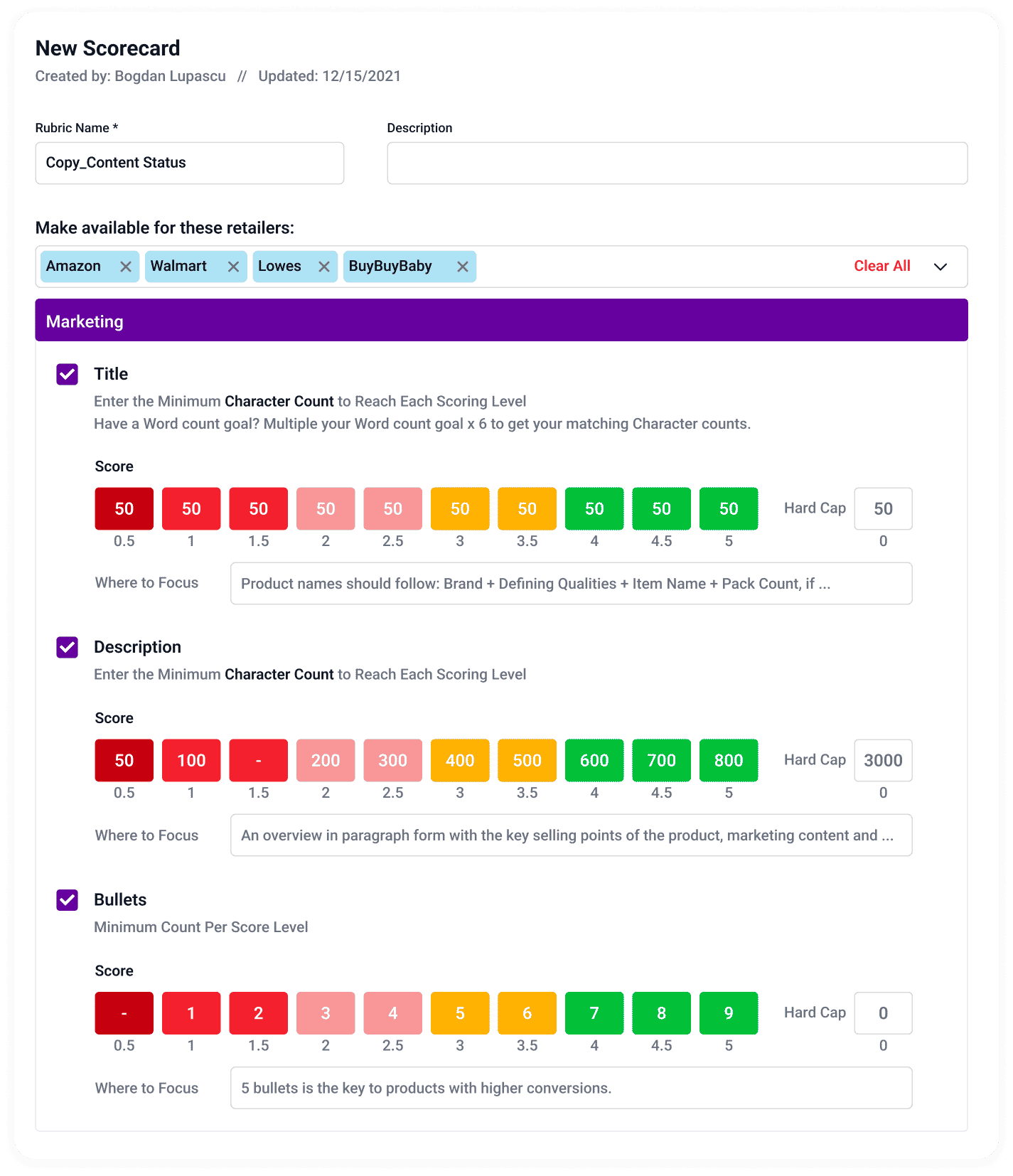Select the yellow score tile showing 5 under Bullets

click(459, 1012)
